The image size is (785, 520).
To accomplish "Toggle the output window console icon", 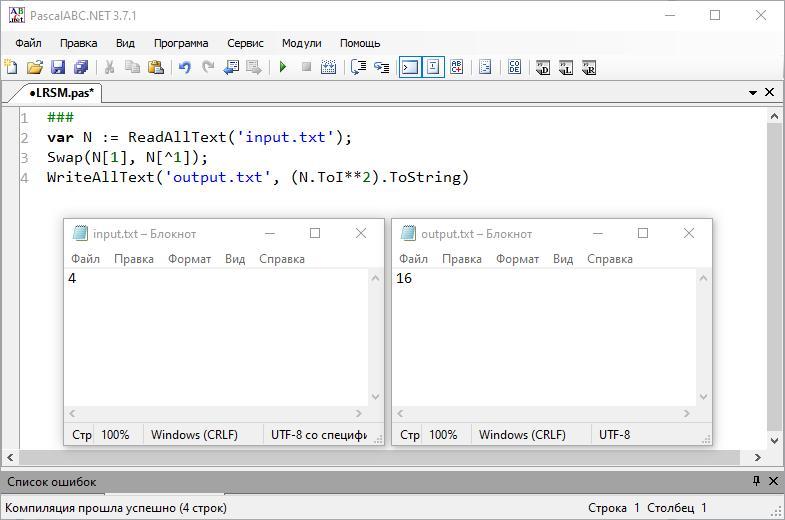I will tap(410, 67).
